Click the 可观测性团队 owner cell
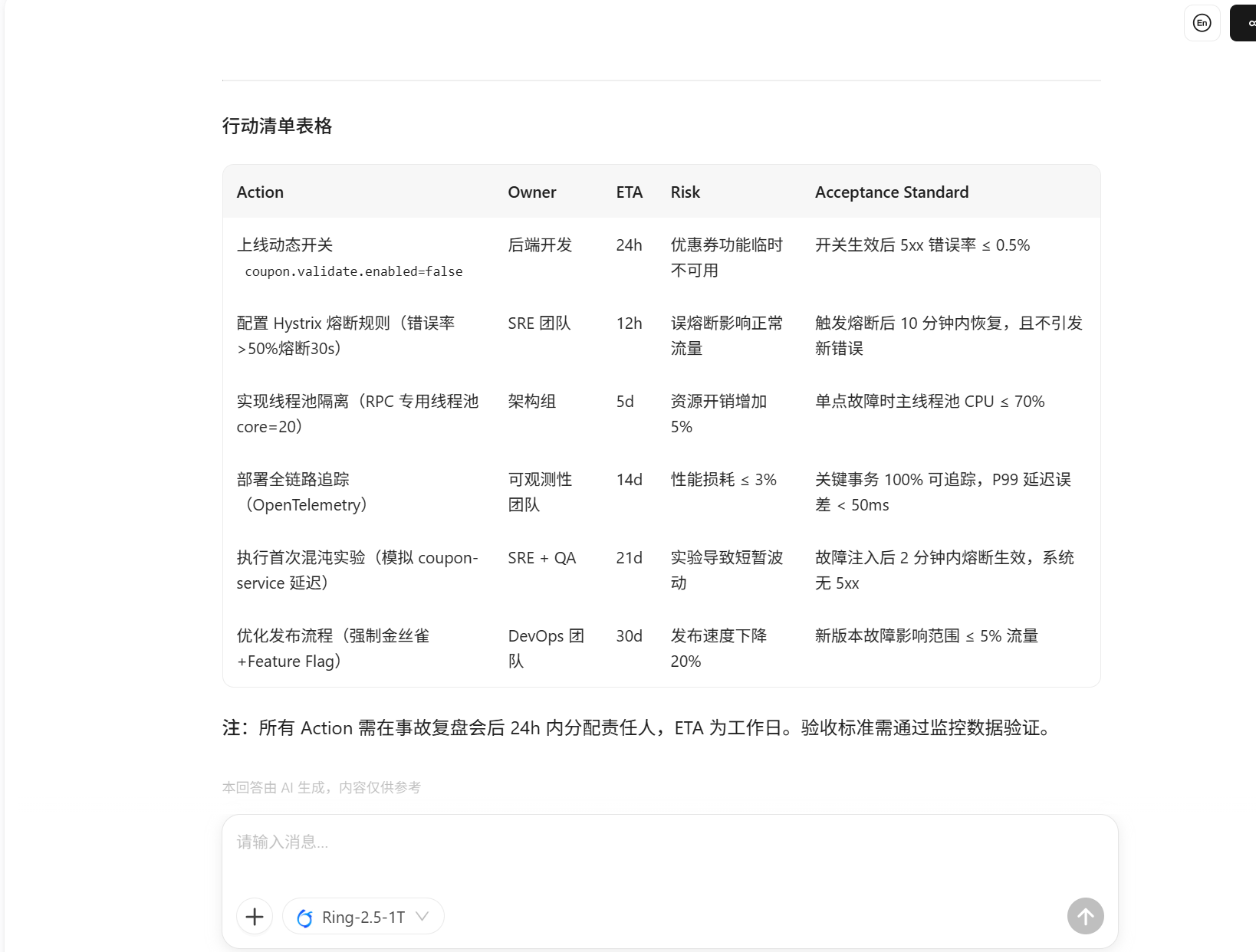The image size is (1256, 952). coord(540,492)
